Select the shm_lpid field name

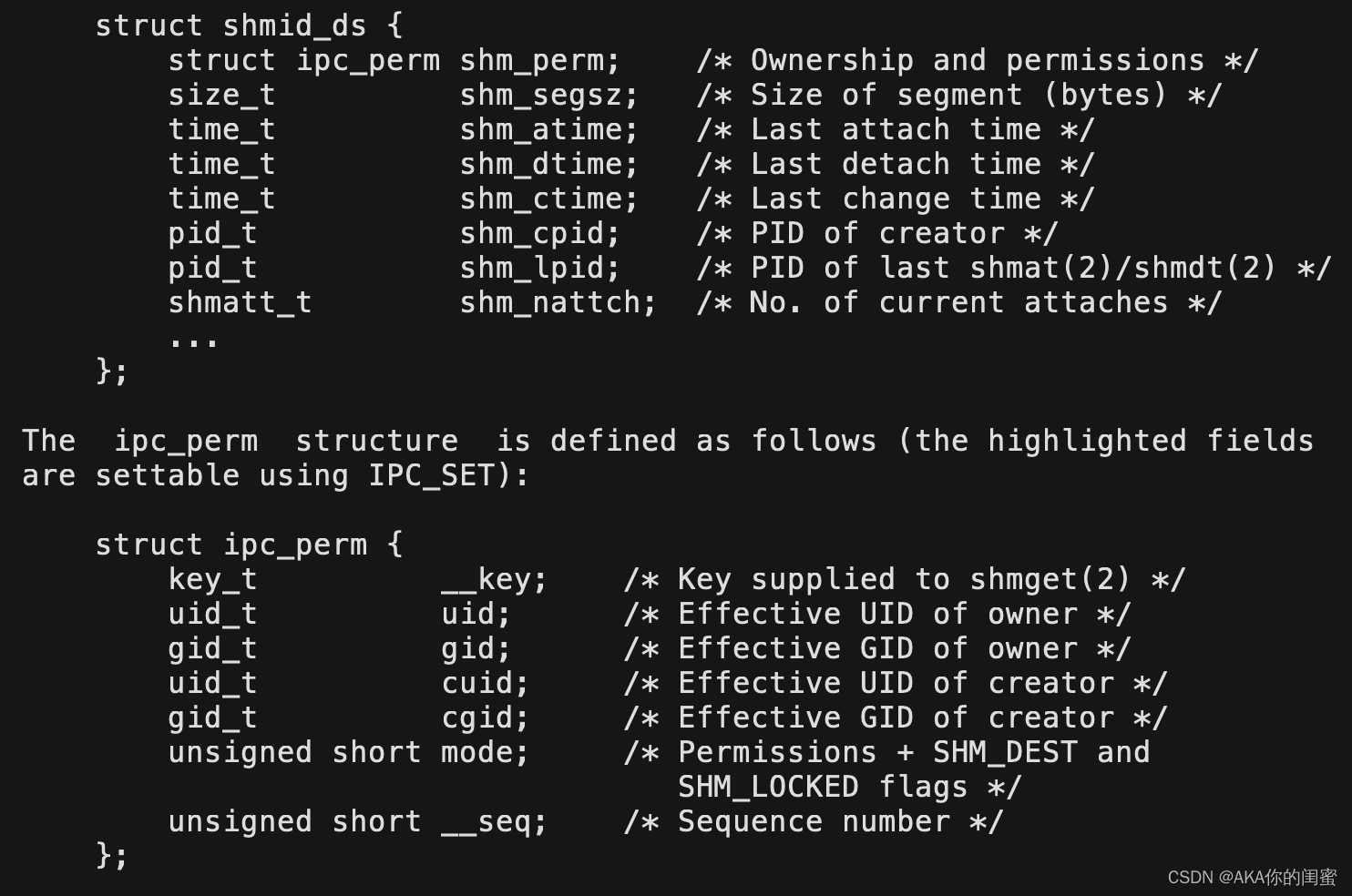[x=538, y=269]
